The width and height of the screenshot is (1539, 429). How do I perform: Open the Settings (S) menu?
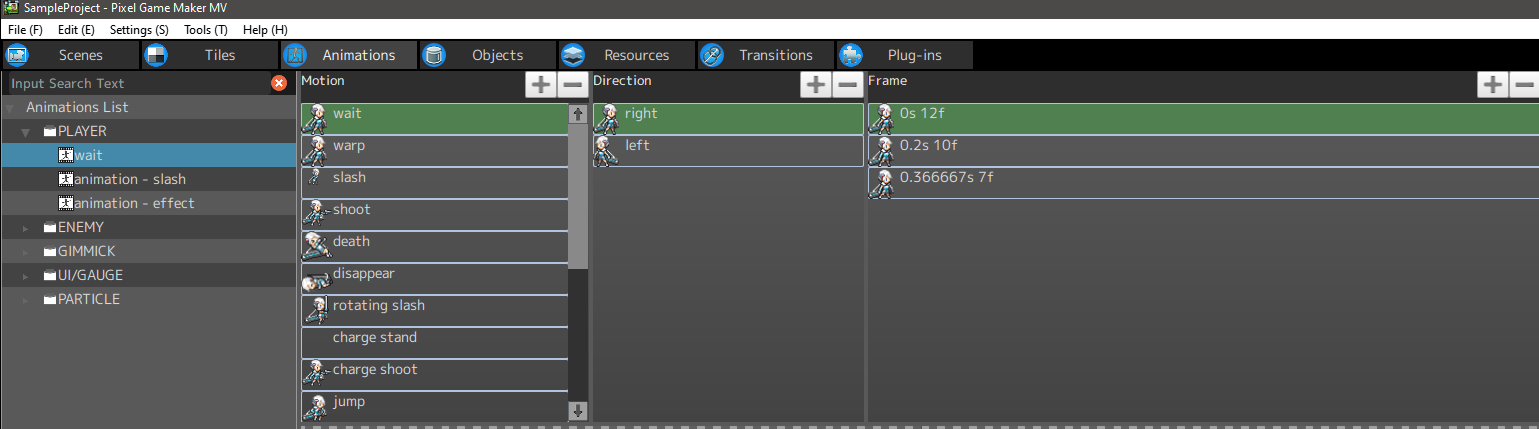tap(139, 30)
